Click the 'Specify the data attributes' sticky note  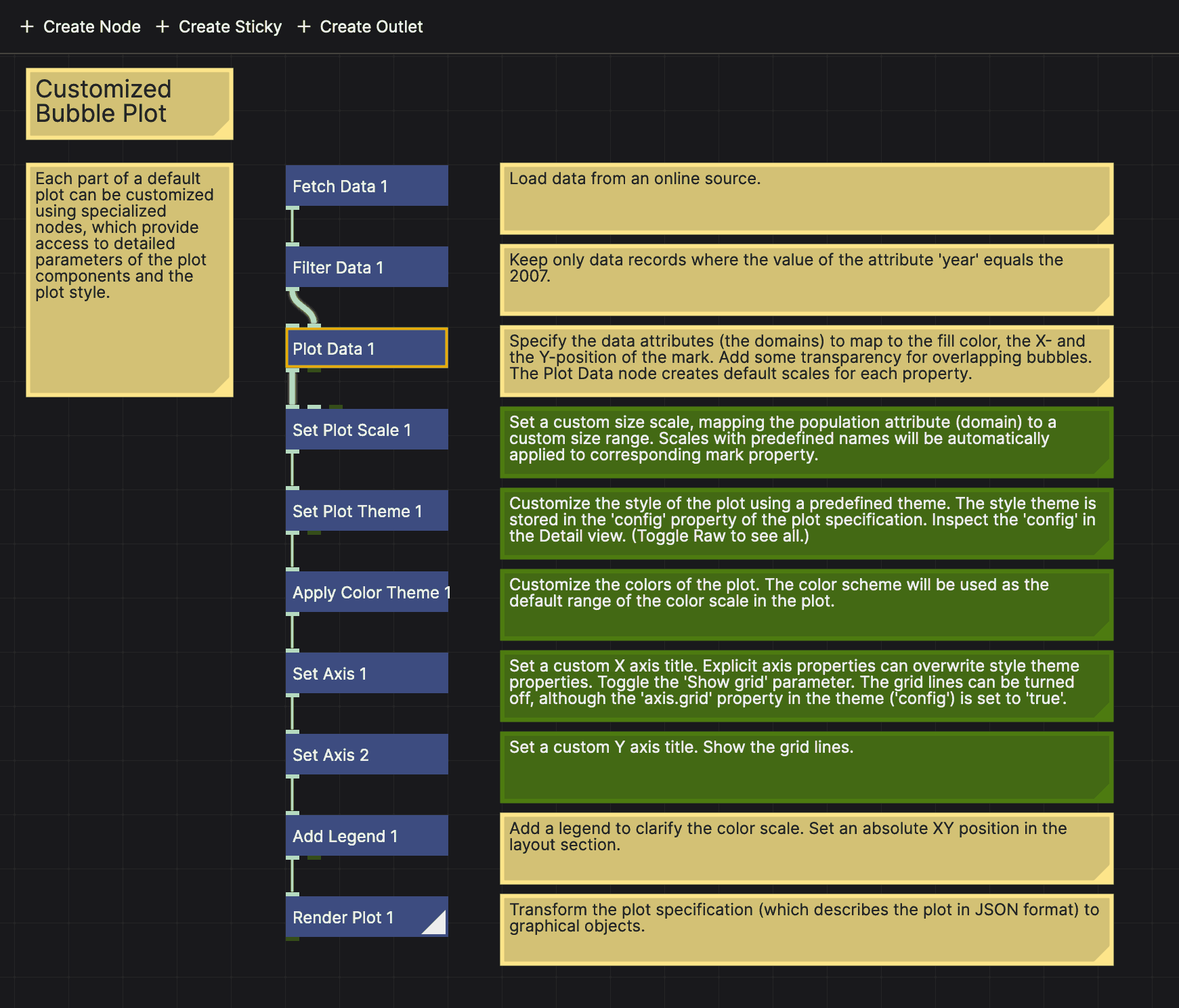pos(807,361)
